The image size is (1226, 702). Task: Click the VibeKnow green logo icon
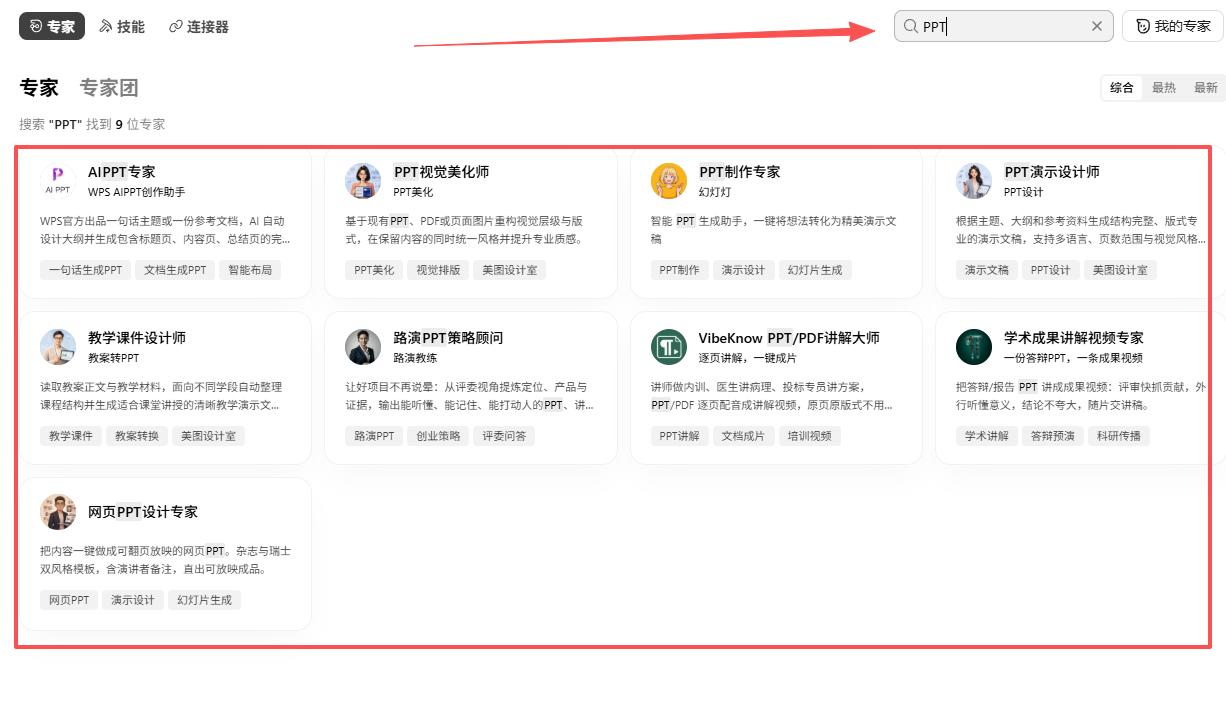[669, 347]
